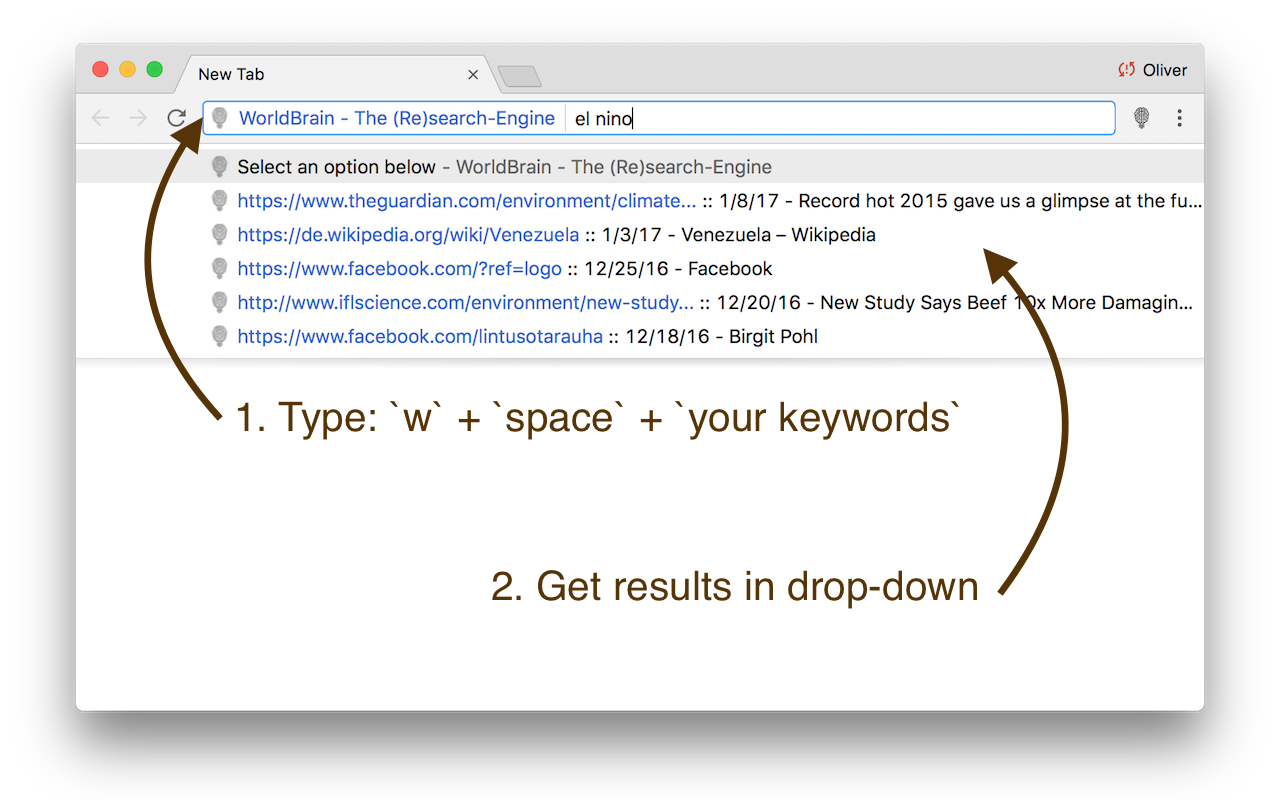The image size is (1280, 800).
Task: Click the 'Birgit Pohl' result title
Action: point(774,337)
